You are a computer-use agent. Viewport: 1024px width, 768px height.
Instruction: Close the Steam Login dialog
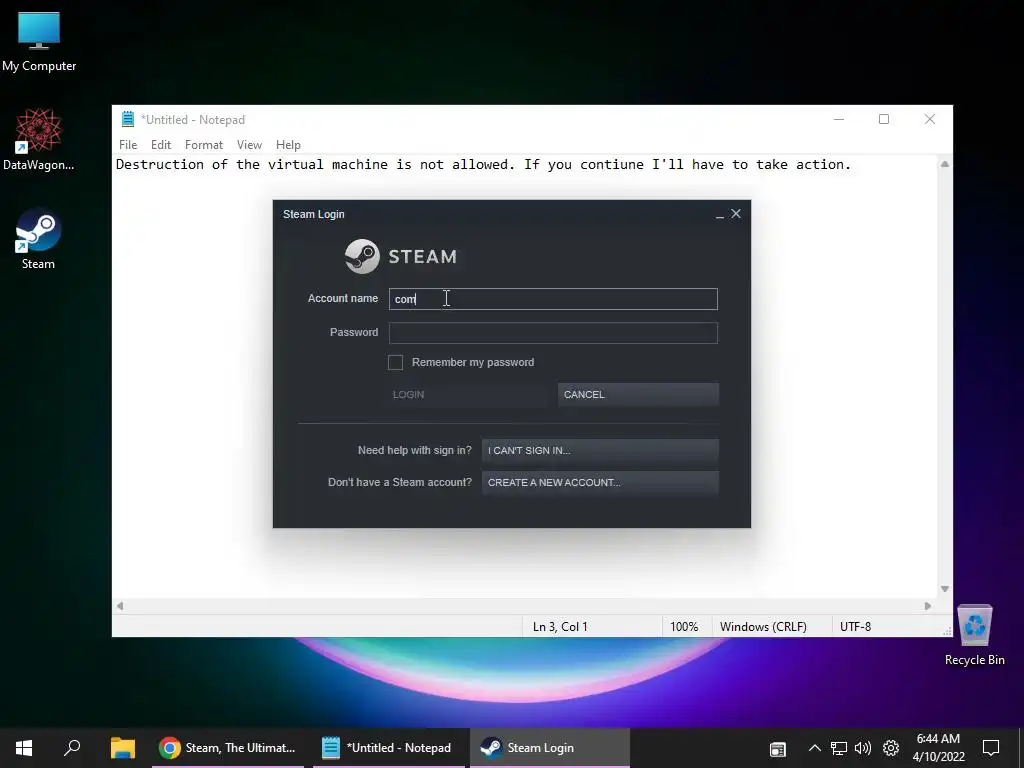(736, 214)
